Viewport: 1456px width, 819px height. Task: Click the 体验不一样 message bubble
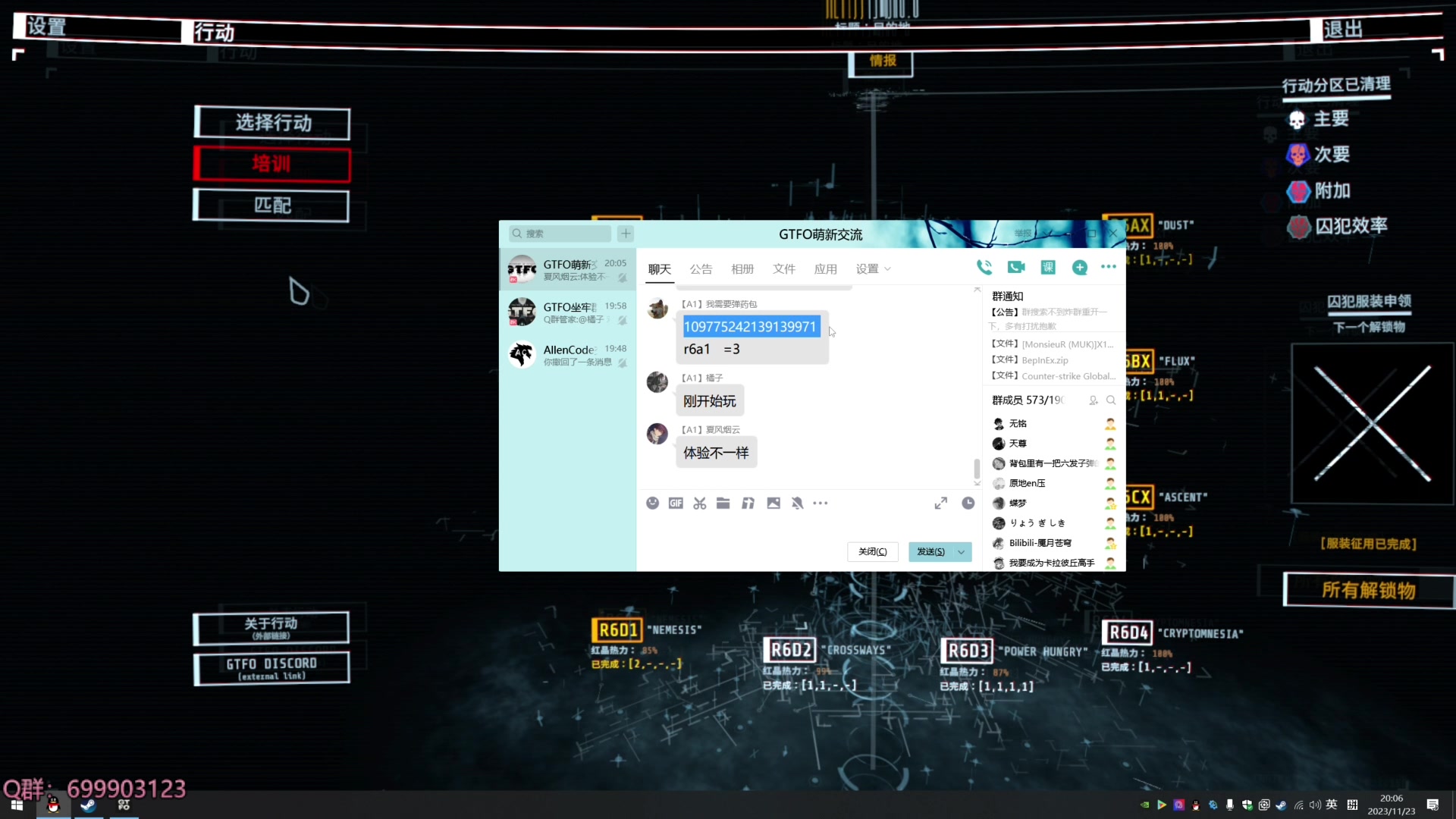click(716, 453)
